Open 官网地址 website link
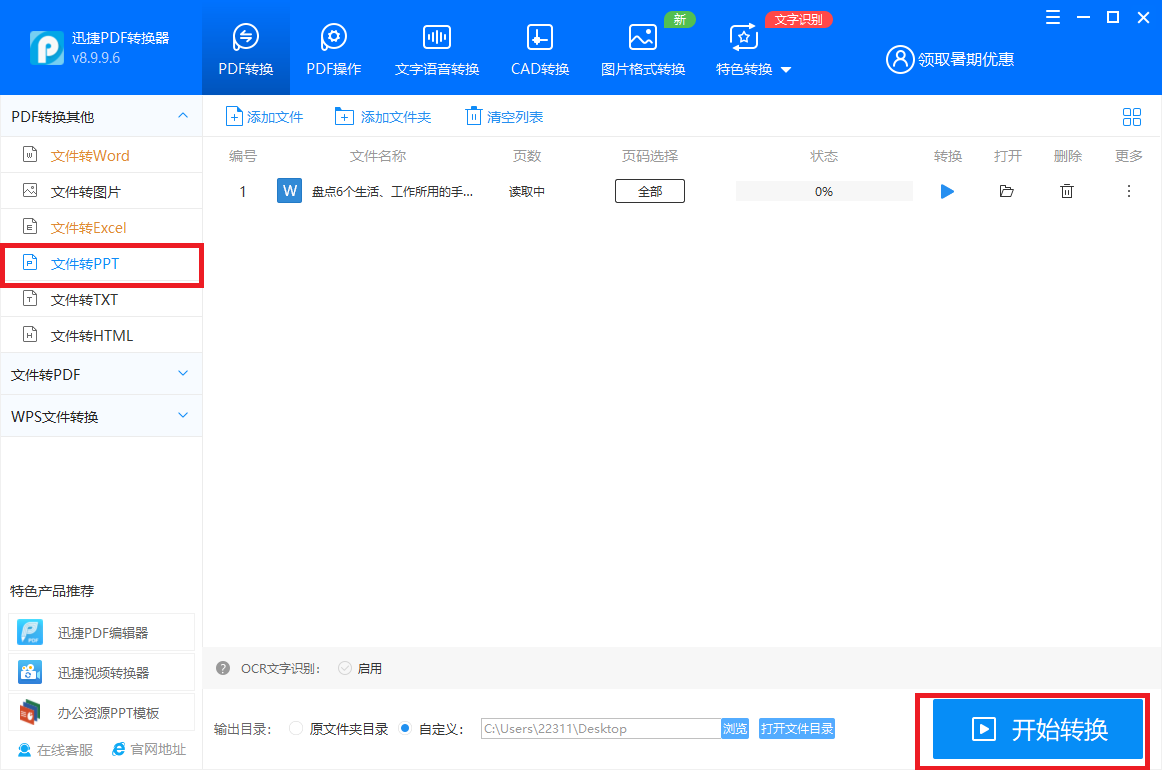Viewport: 1162px width, 770px height. pyautogui.click(x=149, y=750)
